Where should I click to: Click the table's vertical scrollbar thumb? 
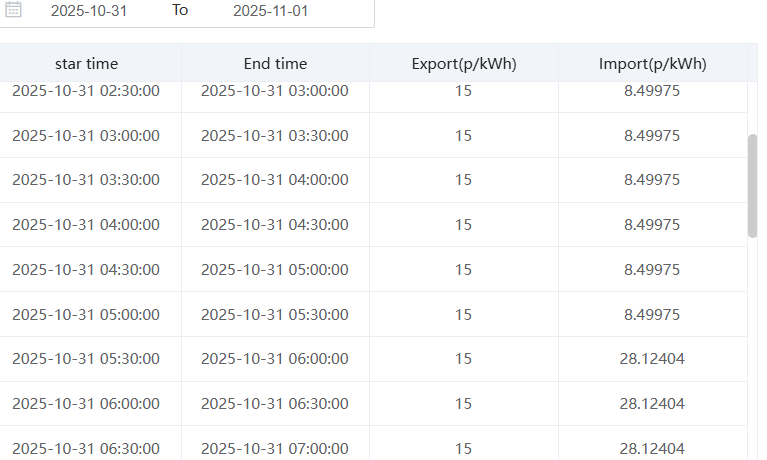(x=753, y=185)
